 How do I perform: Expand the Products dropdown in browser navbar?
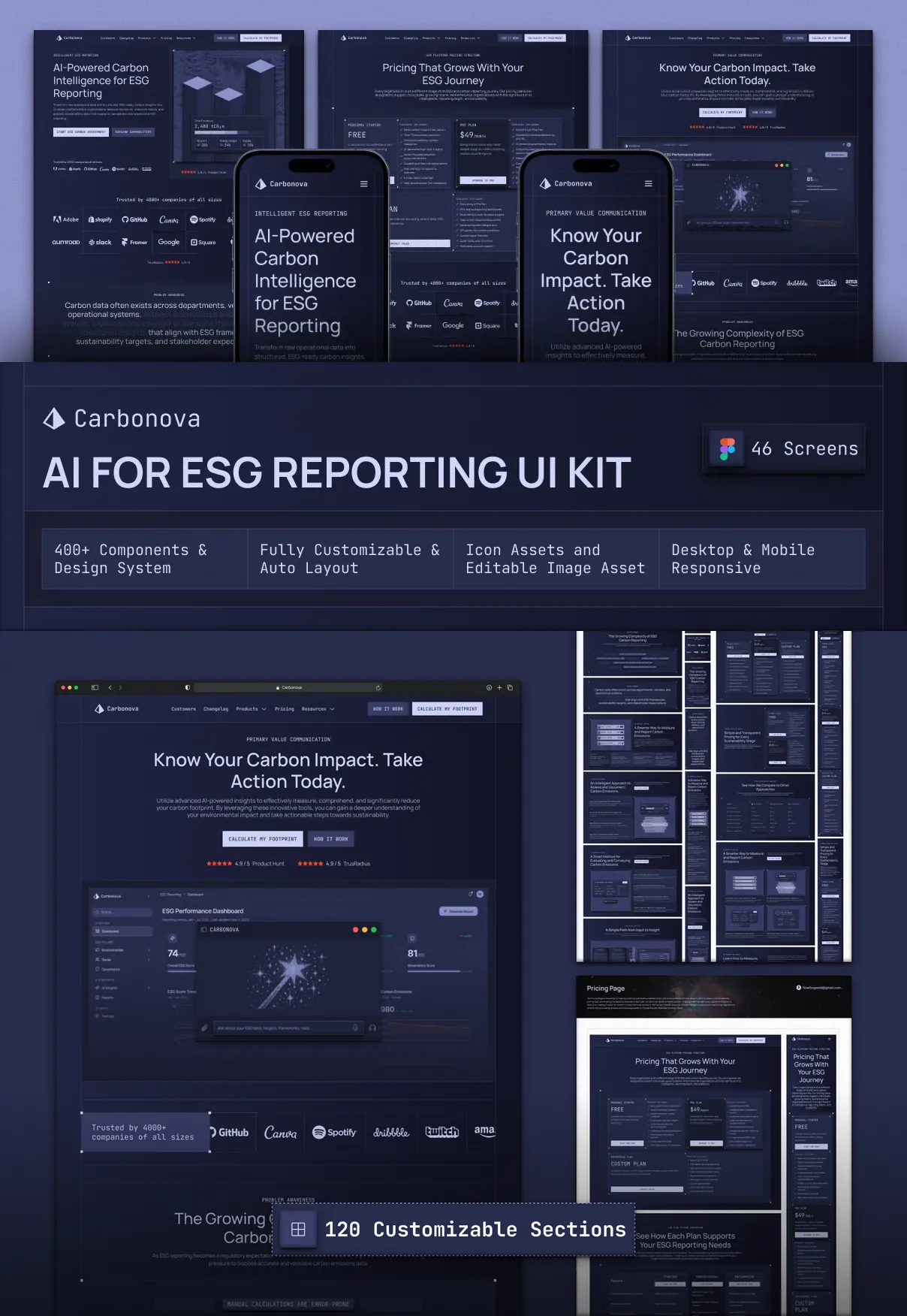click(x=251, y=709)
